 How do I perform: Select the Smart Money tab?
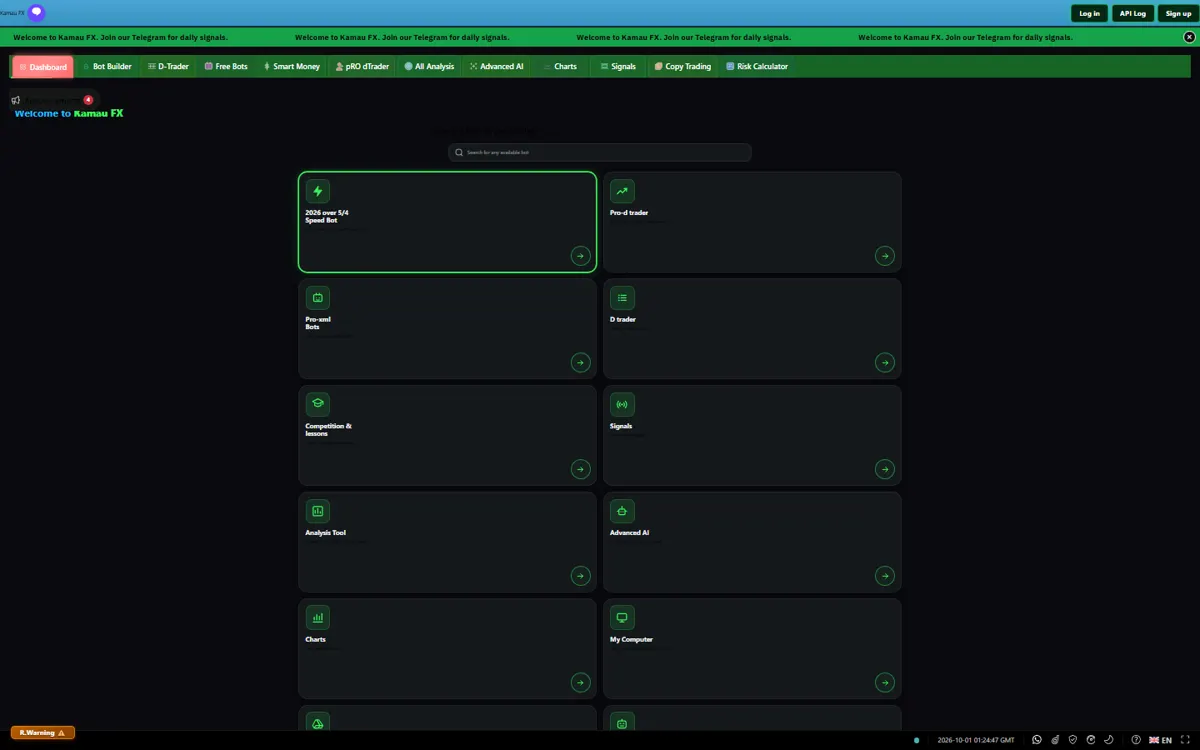click(x=291, y=67)
